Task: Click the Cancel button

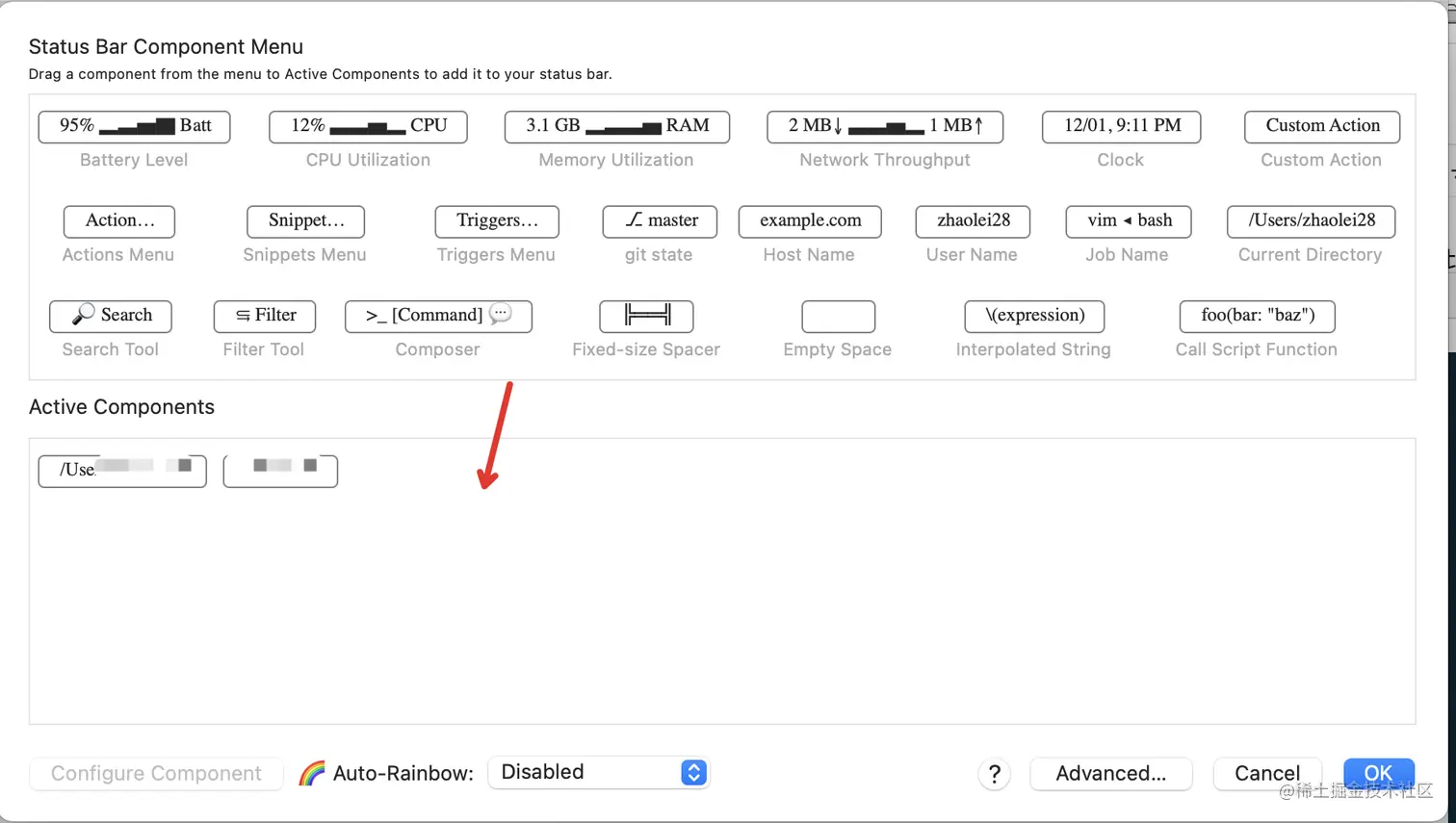Action: (x=1266, y=773)
